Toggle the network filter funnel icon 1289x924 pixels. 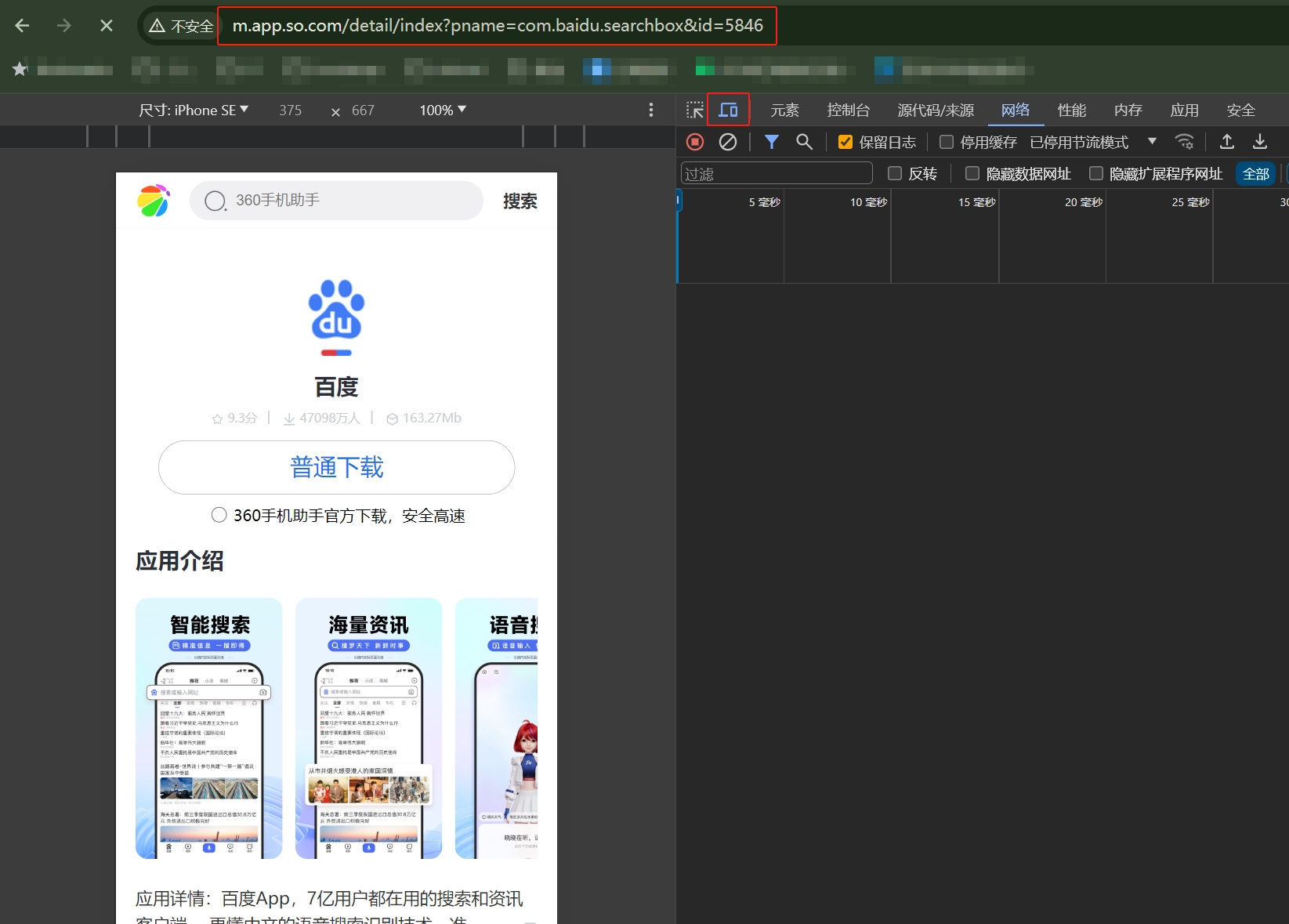[x=772, y=142]
